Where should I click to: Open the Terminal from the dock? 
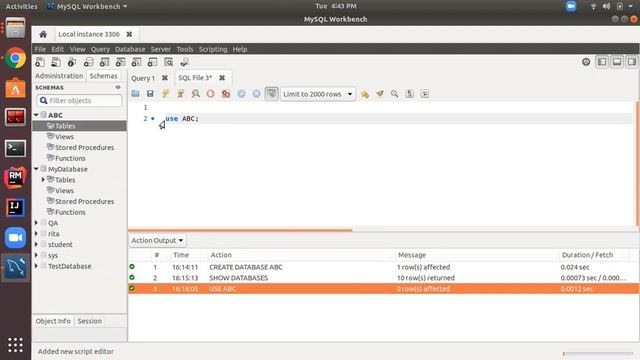pyautogui.click(x=15, y=148)
